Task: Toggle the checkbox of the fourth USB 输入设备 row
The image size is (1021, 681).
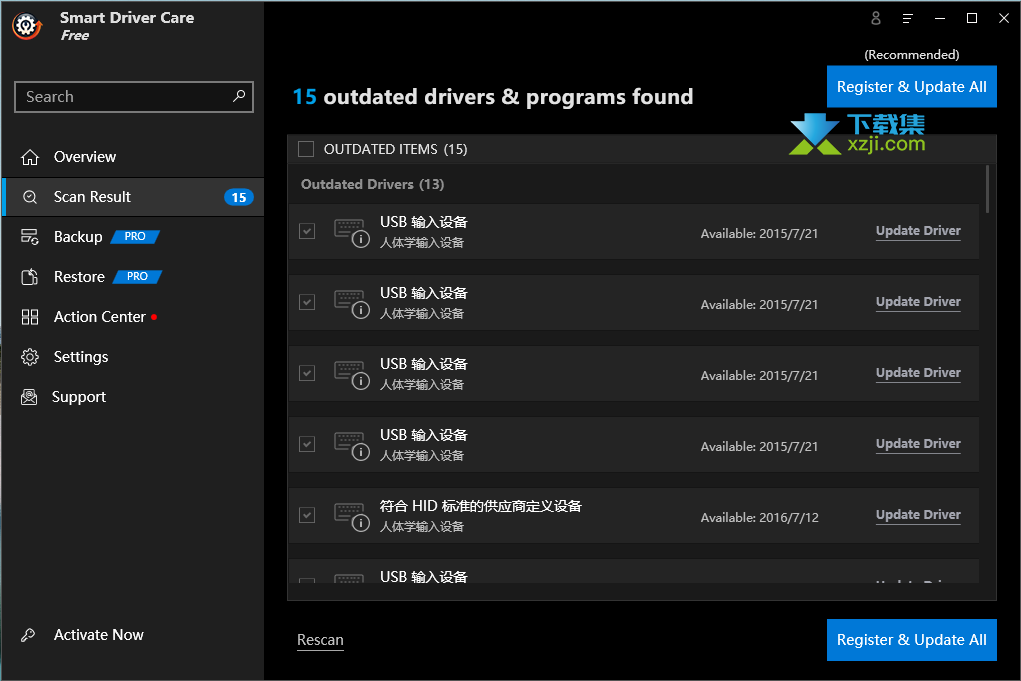Action: [x=307, y=444]
